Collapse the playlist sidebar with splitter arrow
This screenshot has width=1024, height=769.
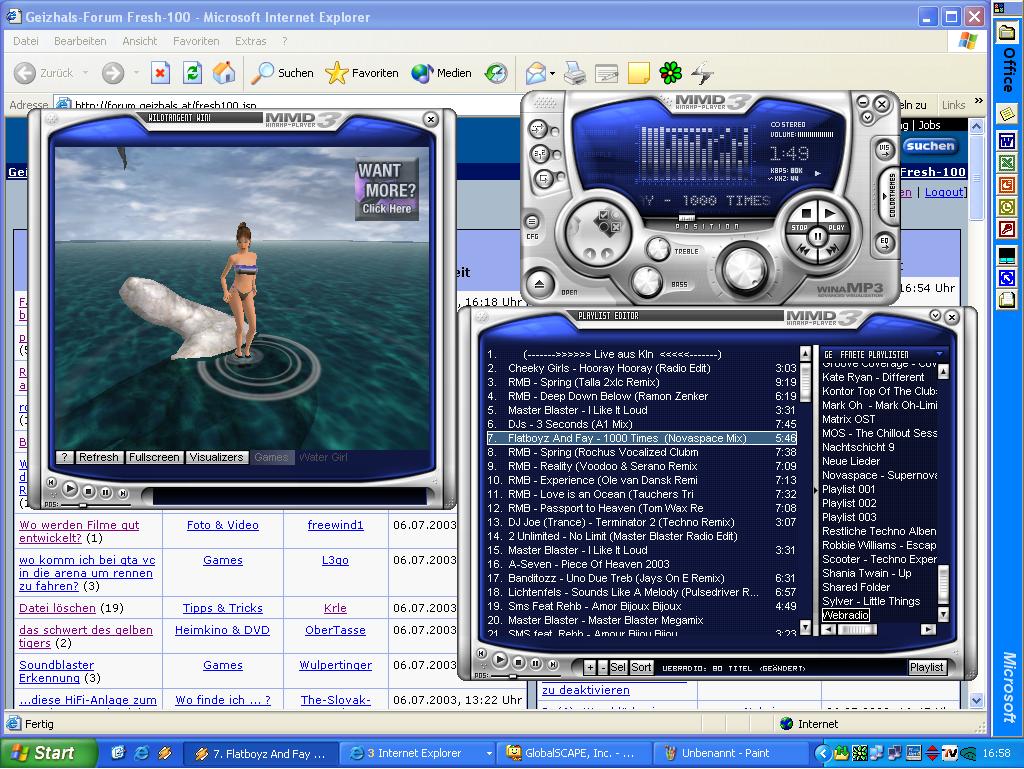tap(815, 490)
